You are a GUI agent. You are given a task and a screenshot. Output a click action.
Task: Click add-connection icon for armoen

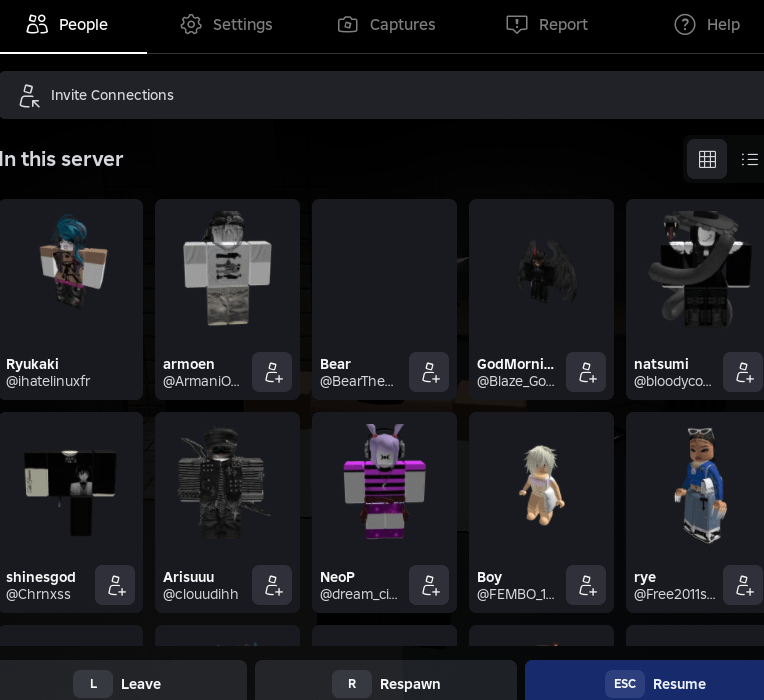(x=272, y=372)
